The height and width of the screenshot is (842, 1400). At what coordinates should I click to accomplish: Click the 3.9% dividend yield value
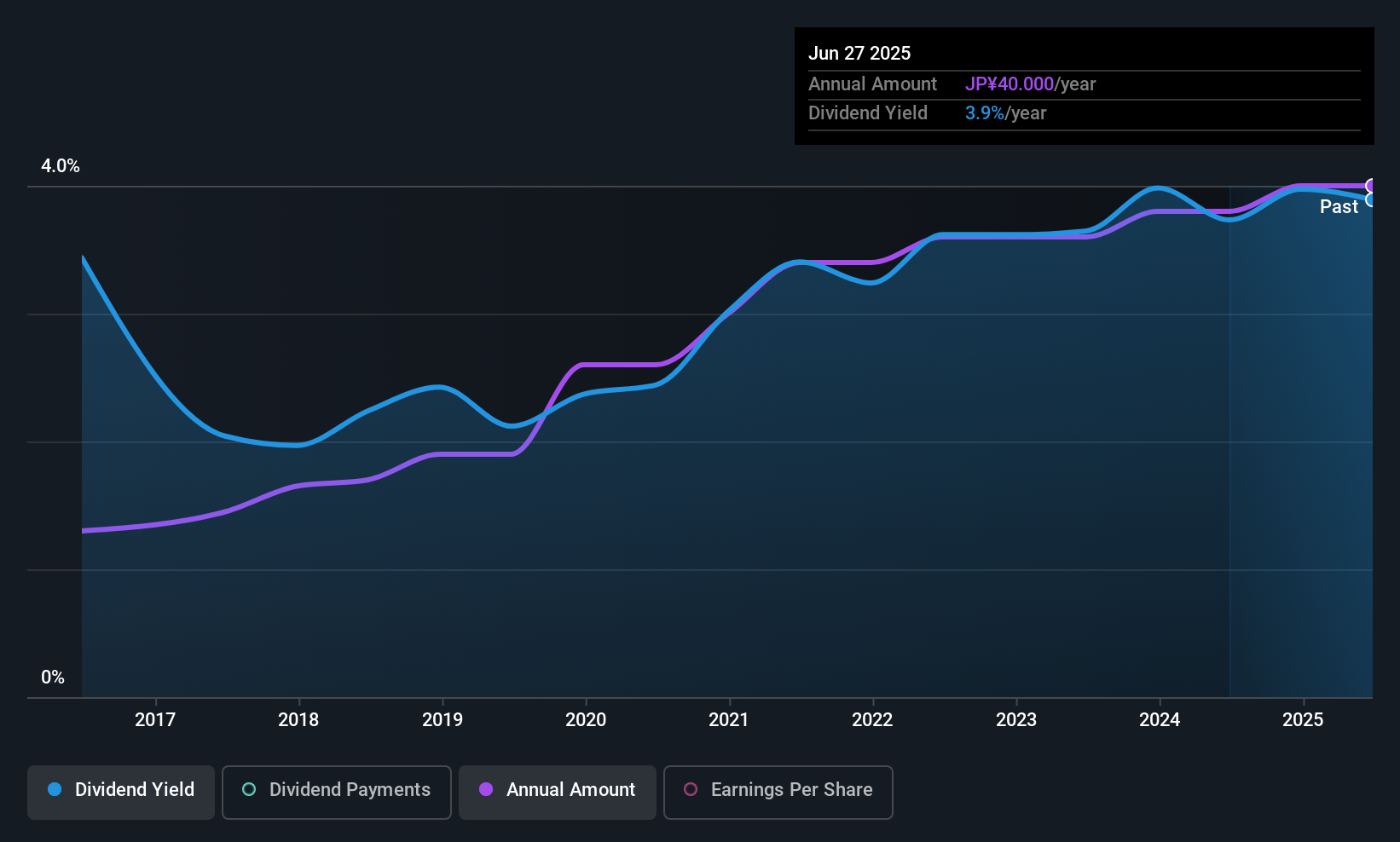(985, 113)
